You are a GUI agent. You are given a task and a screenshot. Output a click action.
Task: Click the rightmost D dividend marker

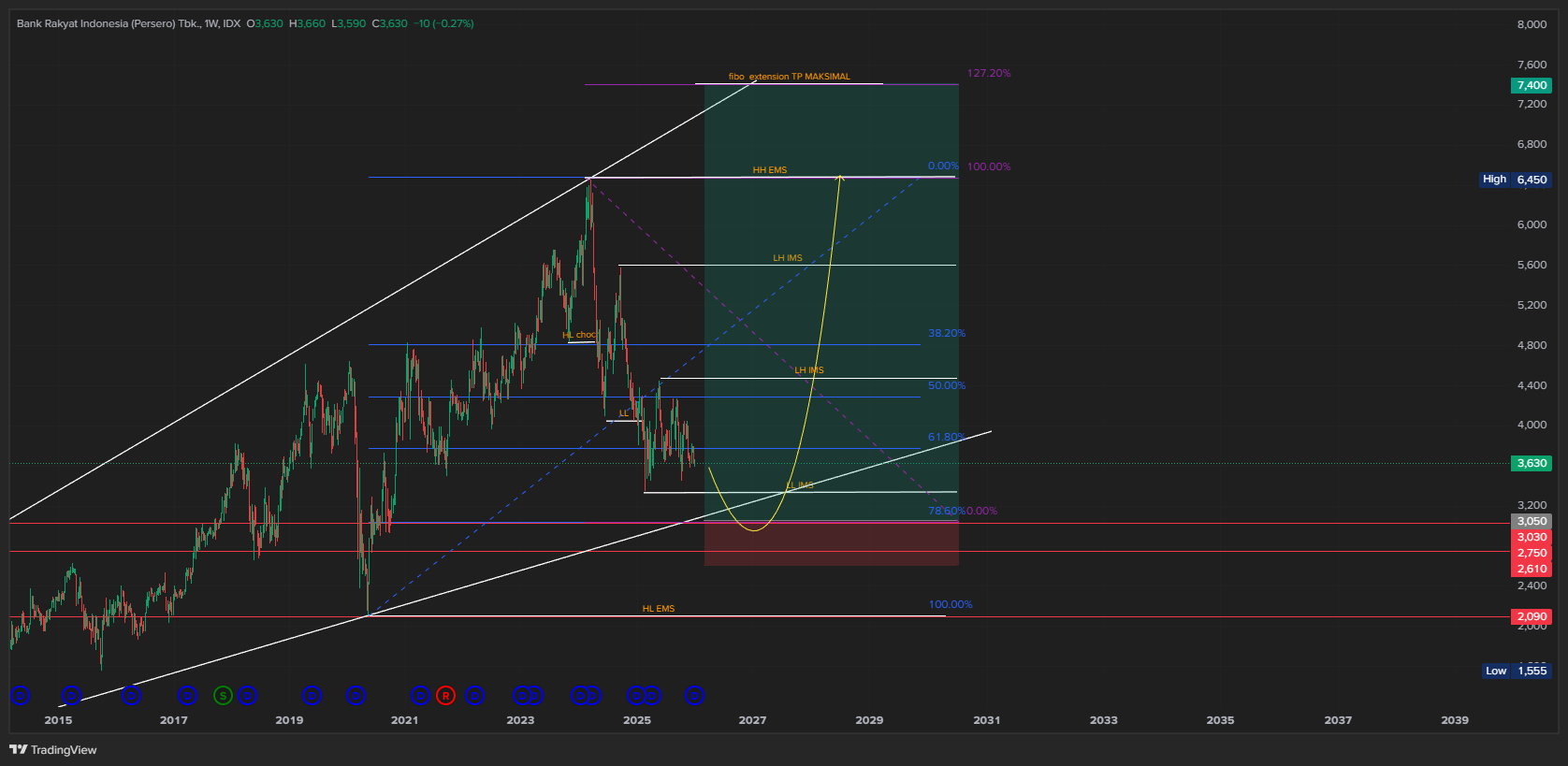click(x=694, y=695)
